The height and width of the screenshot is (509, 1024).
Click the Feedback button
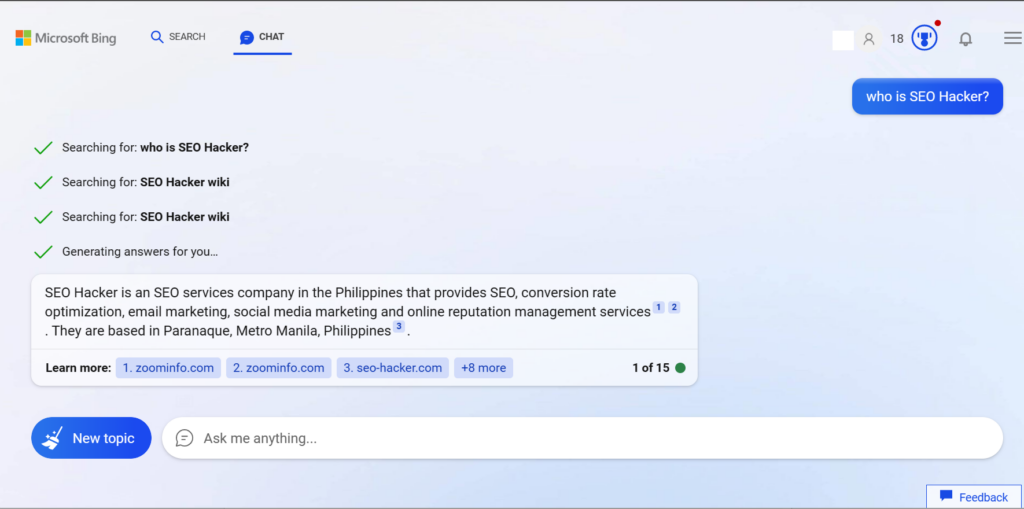[x=974, y=497]
